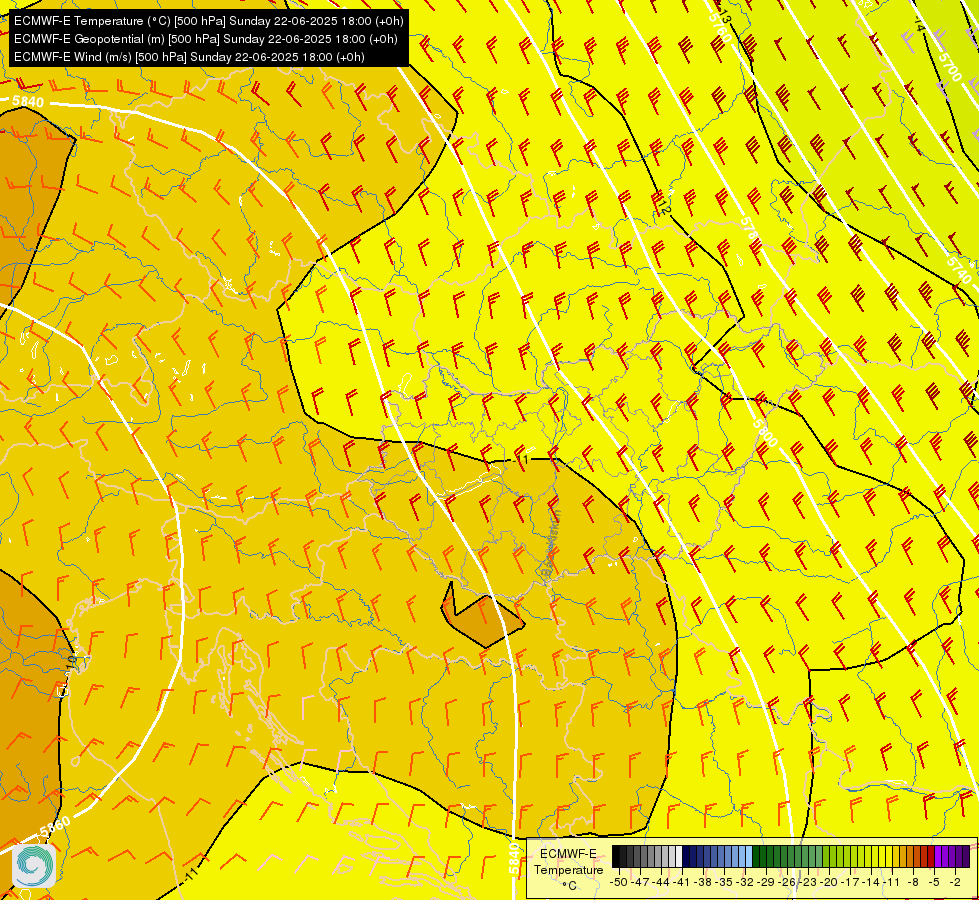Click the swirl logo icon in the corner
Image resolution: width=979 pixels, height=900 pixels.
point(34,866)
